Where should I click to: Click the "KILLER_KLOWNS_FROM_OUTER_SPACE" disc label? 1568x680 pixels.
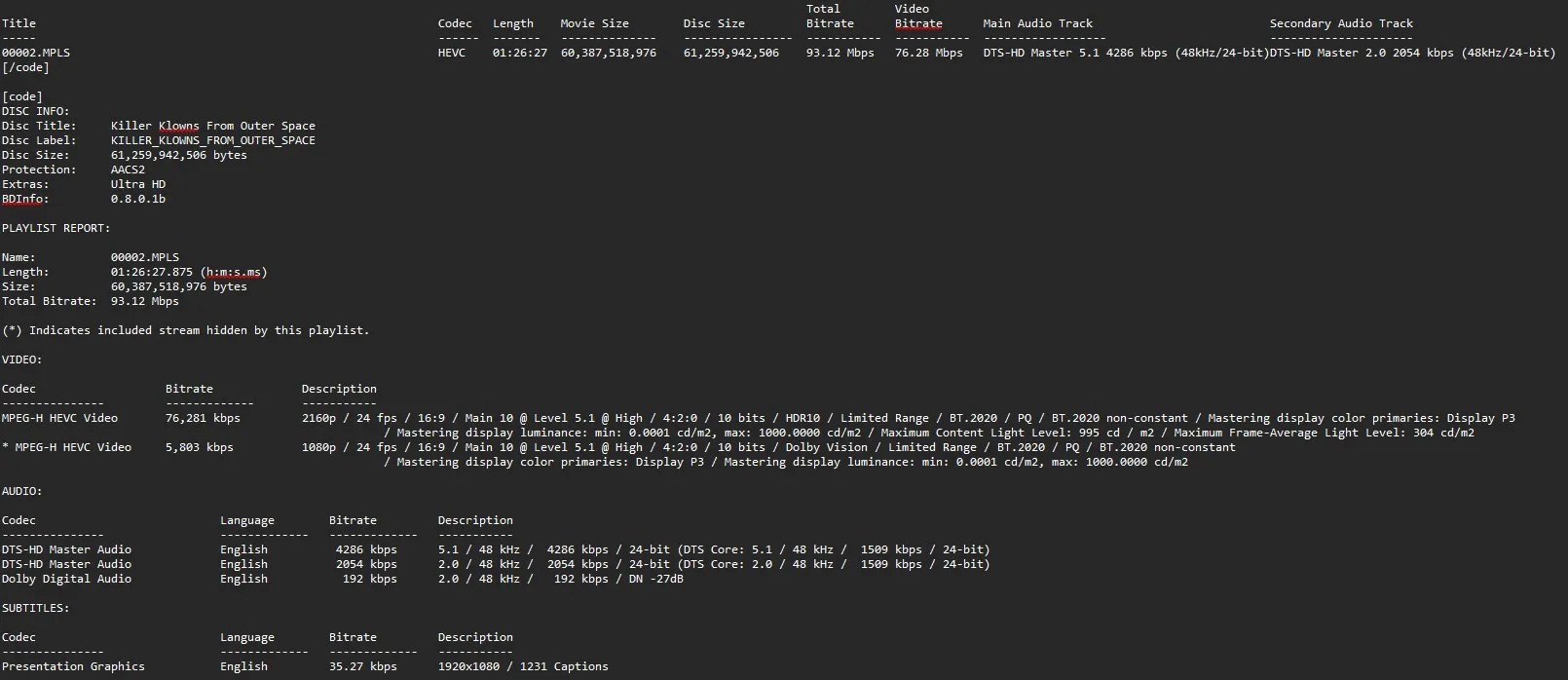point(212,140)
